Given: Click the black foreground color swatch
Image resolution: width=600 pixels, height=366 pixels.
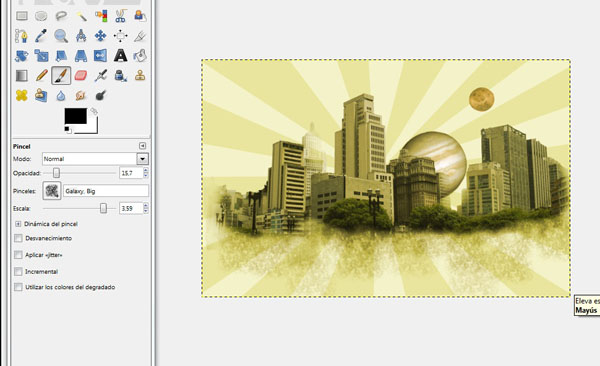Looking at the screenshot, I should coord(75,116).
